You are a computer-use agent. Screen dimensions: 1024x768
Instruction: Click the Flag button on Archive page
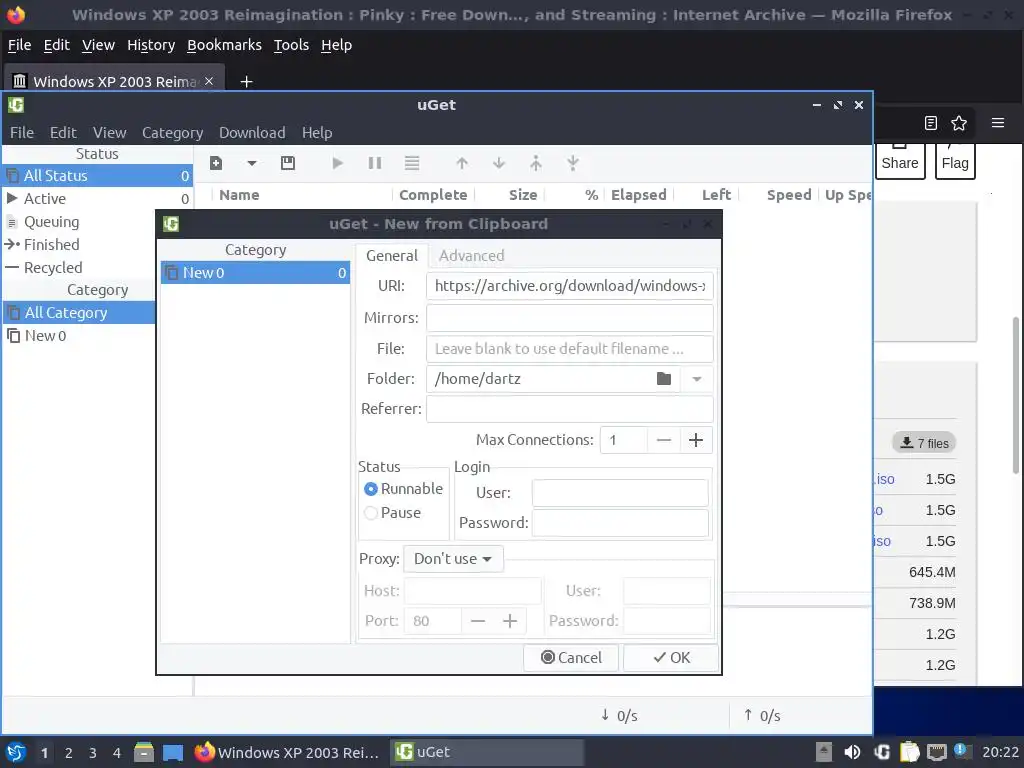pyautogui.click(x=955, y=161)
